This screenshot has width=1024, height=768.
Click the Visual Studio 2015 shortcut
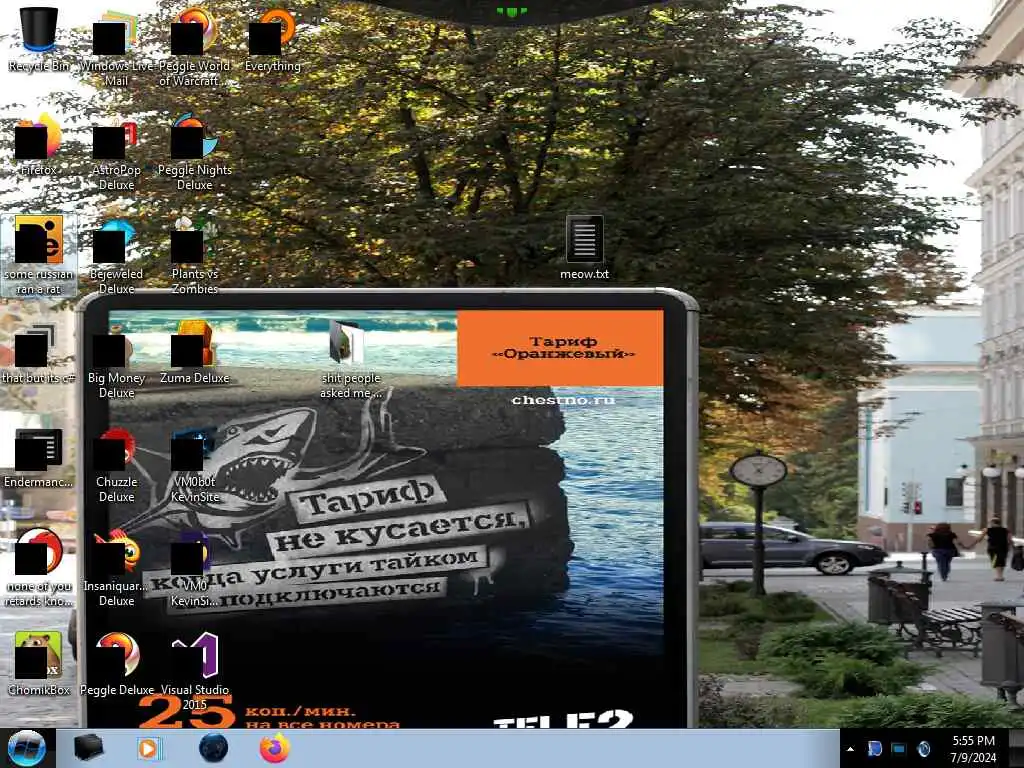coord(195,671)
